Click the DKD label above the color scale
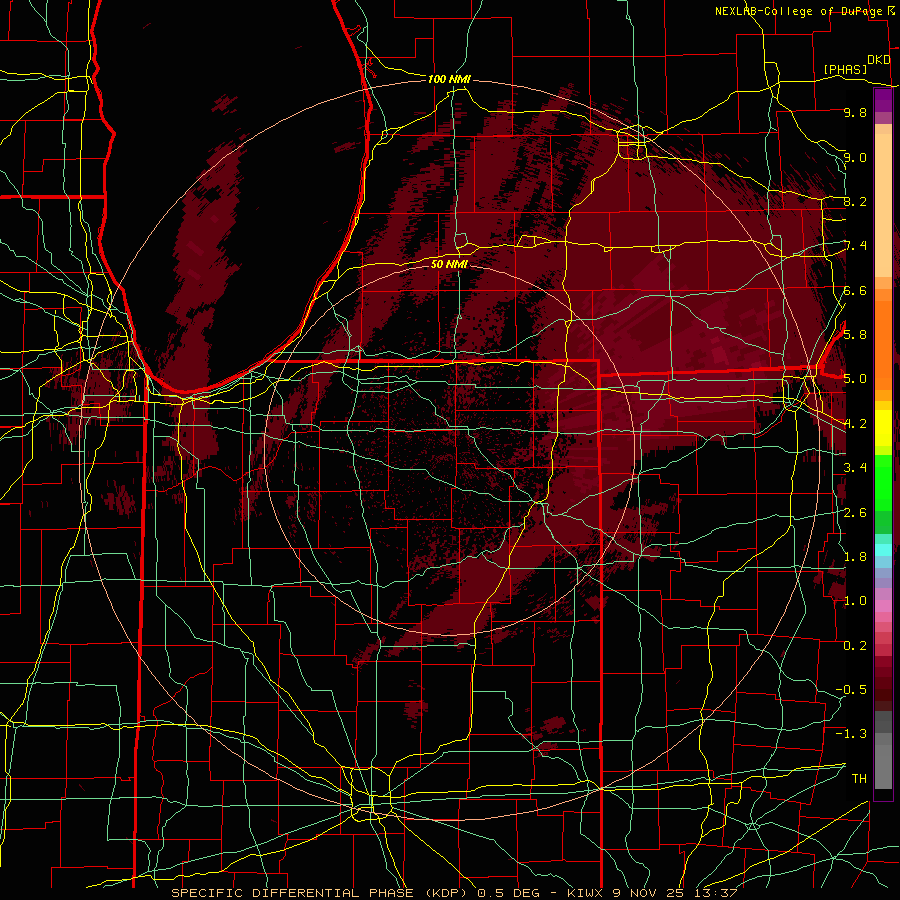 coord(879,60)
